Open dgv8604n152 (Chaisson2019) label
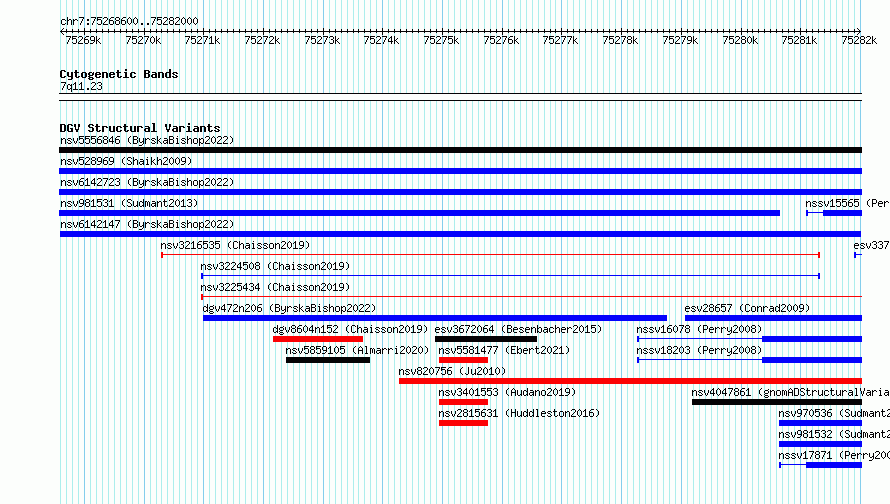Image resolution: width=890 pixels, height=504 pixels. click(x=350, y=329)
